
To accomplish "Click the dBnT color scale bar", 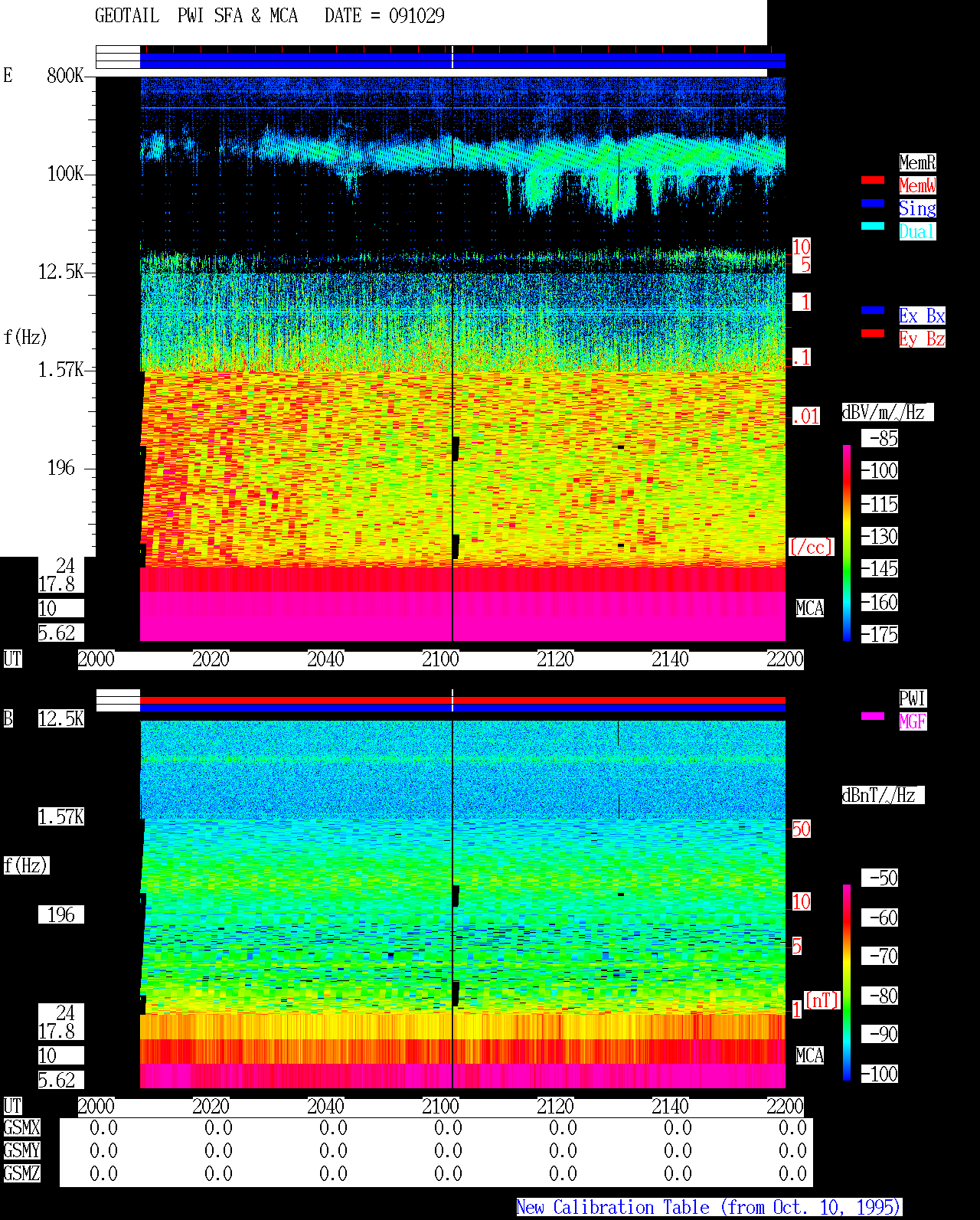I will tap(847, 983).
